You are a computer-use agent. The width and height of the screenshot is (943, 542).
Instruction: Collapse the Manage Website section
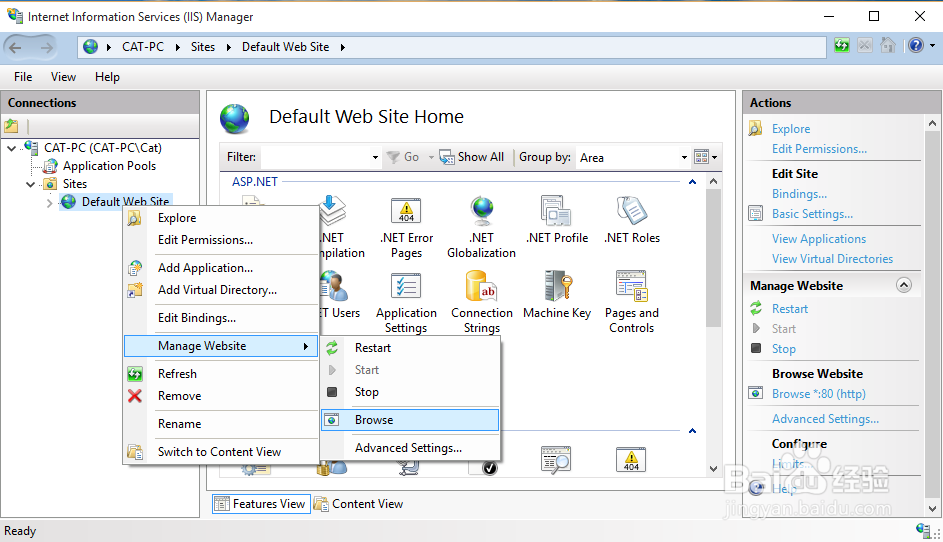tap(903, 285)
